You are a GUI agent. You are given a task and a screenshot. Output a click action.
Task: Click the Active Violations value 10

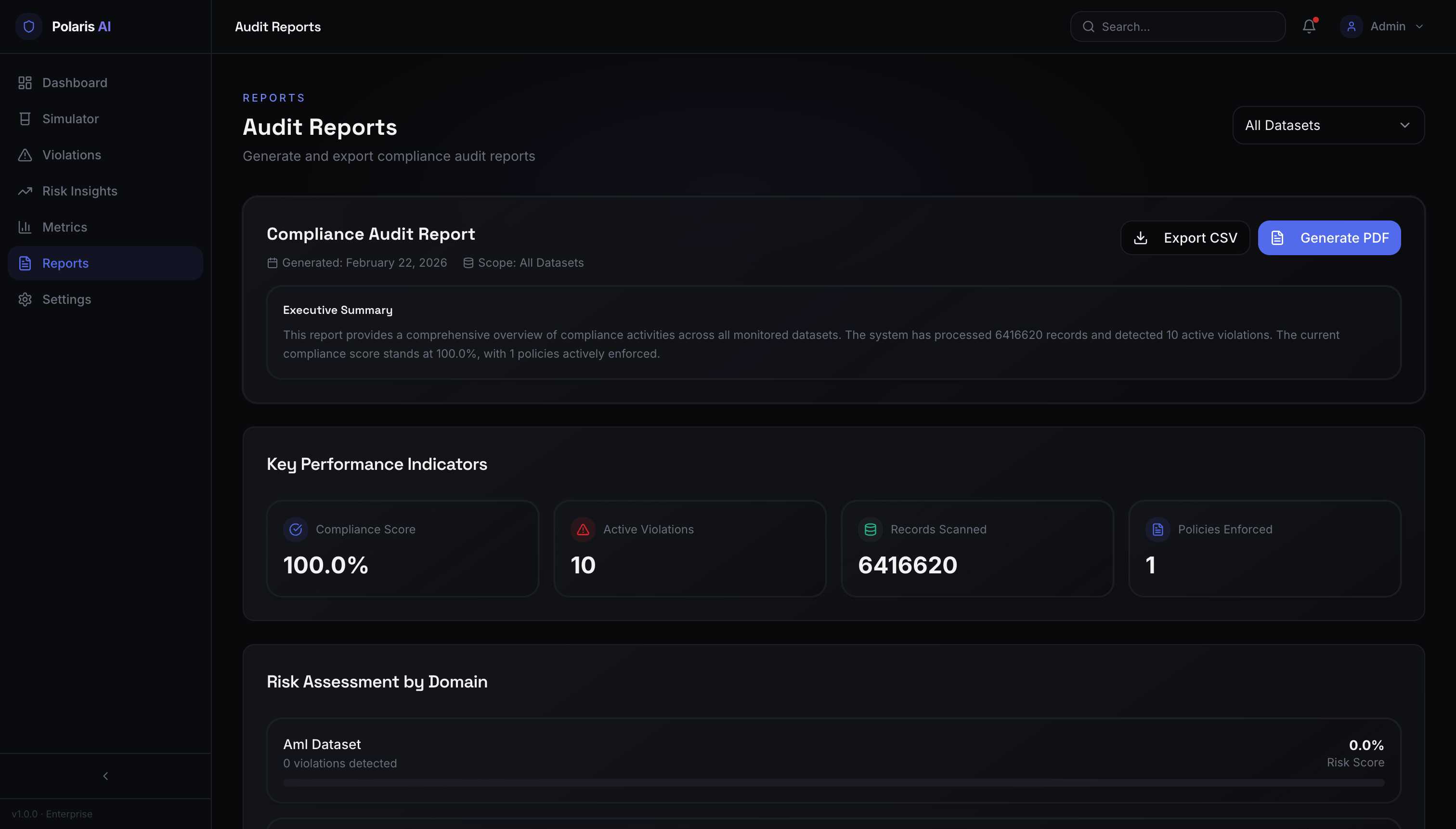click(x=583, y=565)
